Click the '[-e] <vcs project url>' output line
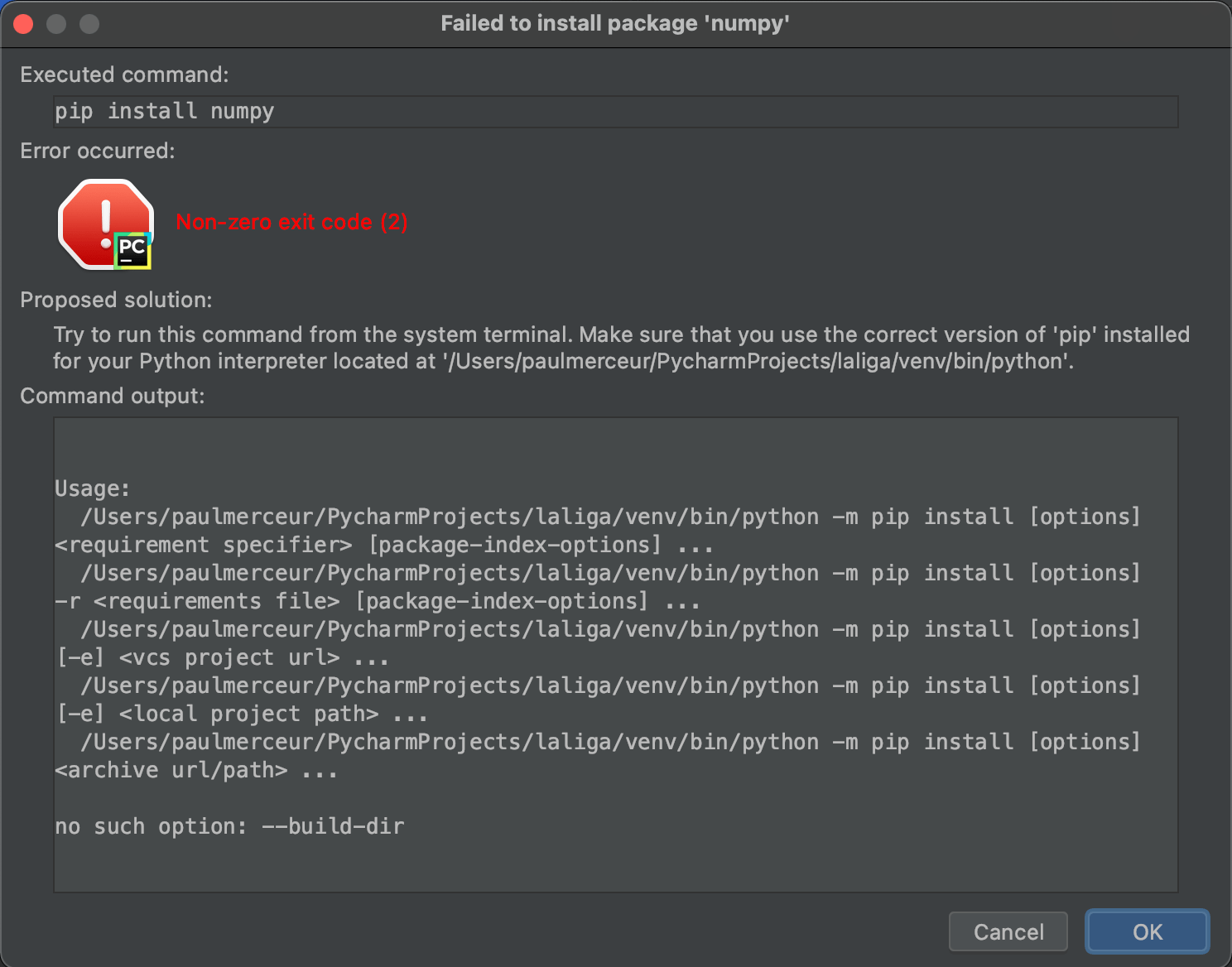1232x967 pixels. [x=222, y=657]
